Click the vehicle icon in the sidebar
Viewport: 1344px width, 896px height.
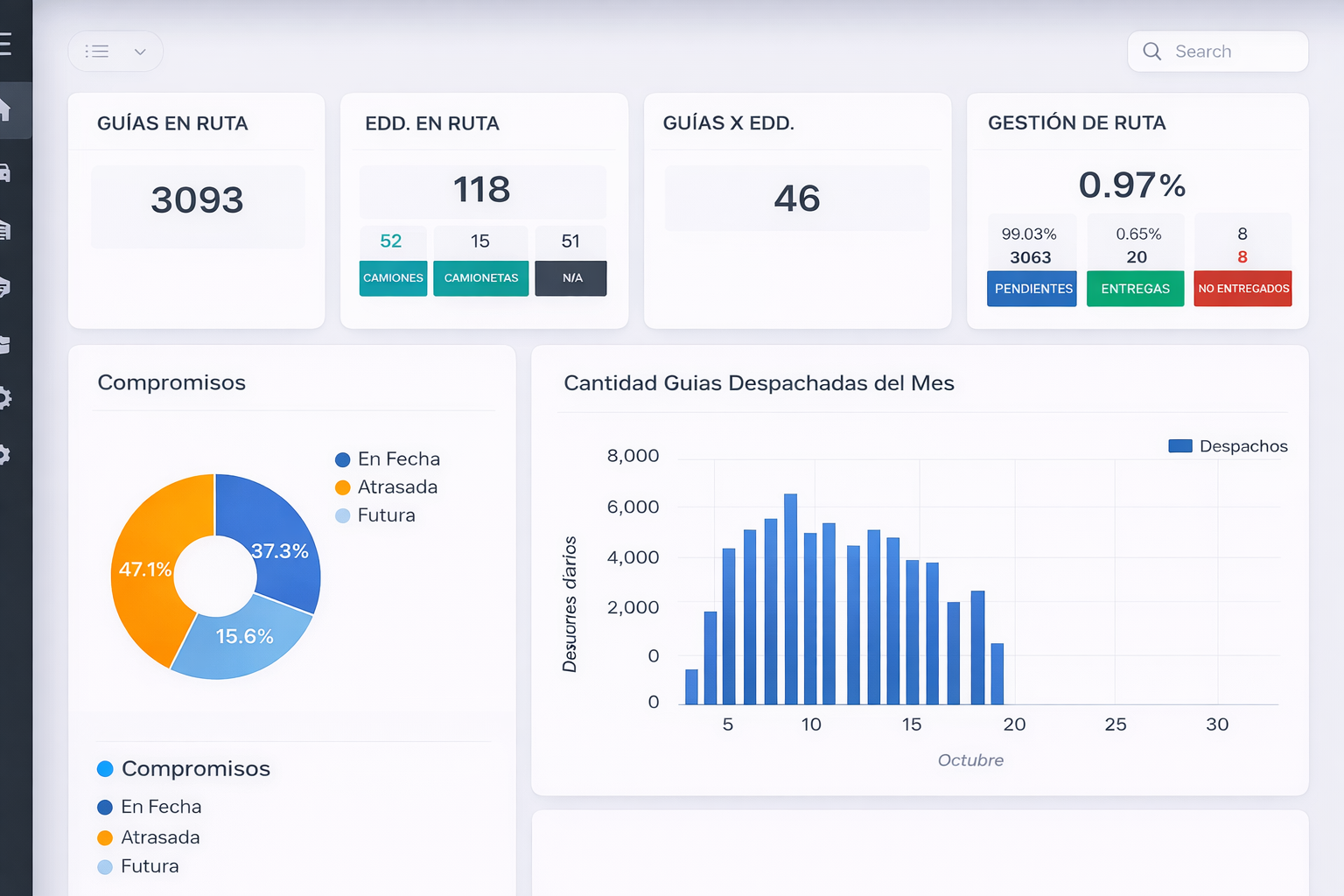click(7, 172)
